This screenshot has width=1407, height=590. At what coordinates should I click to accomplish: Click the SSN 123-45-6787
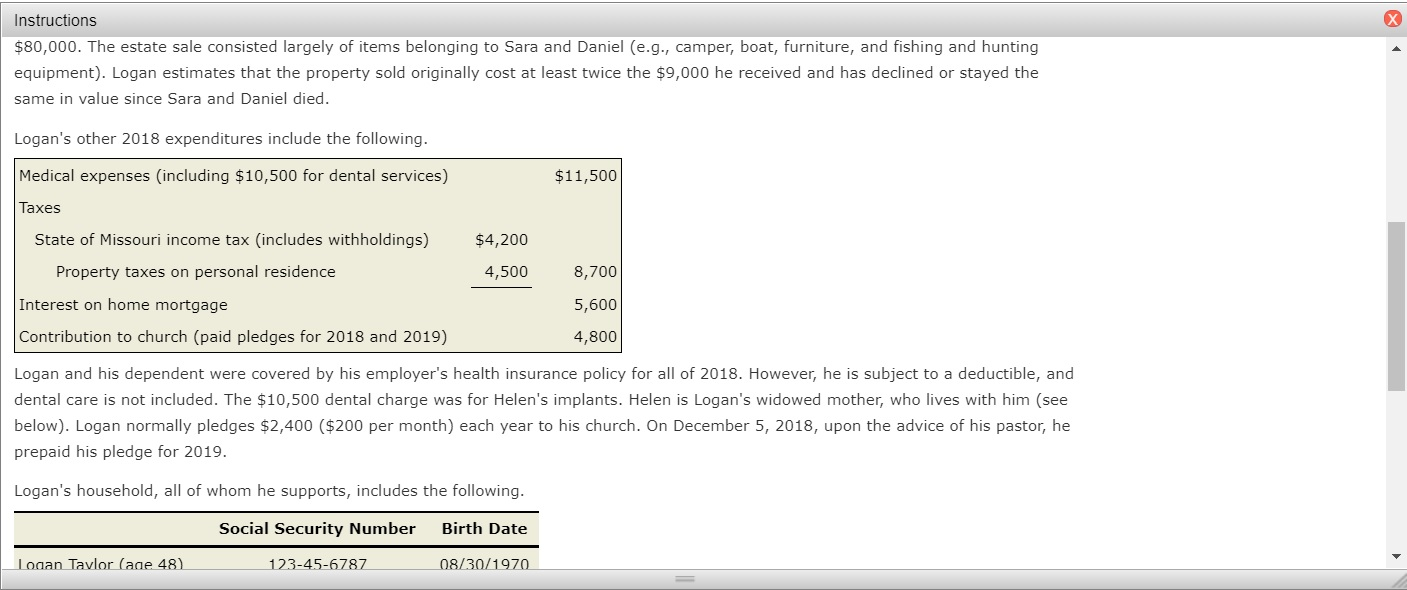[x=317, y=564]
